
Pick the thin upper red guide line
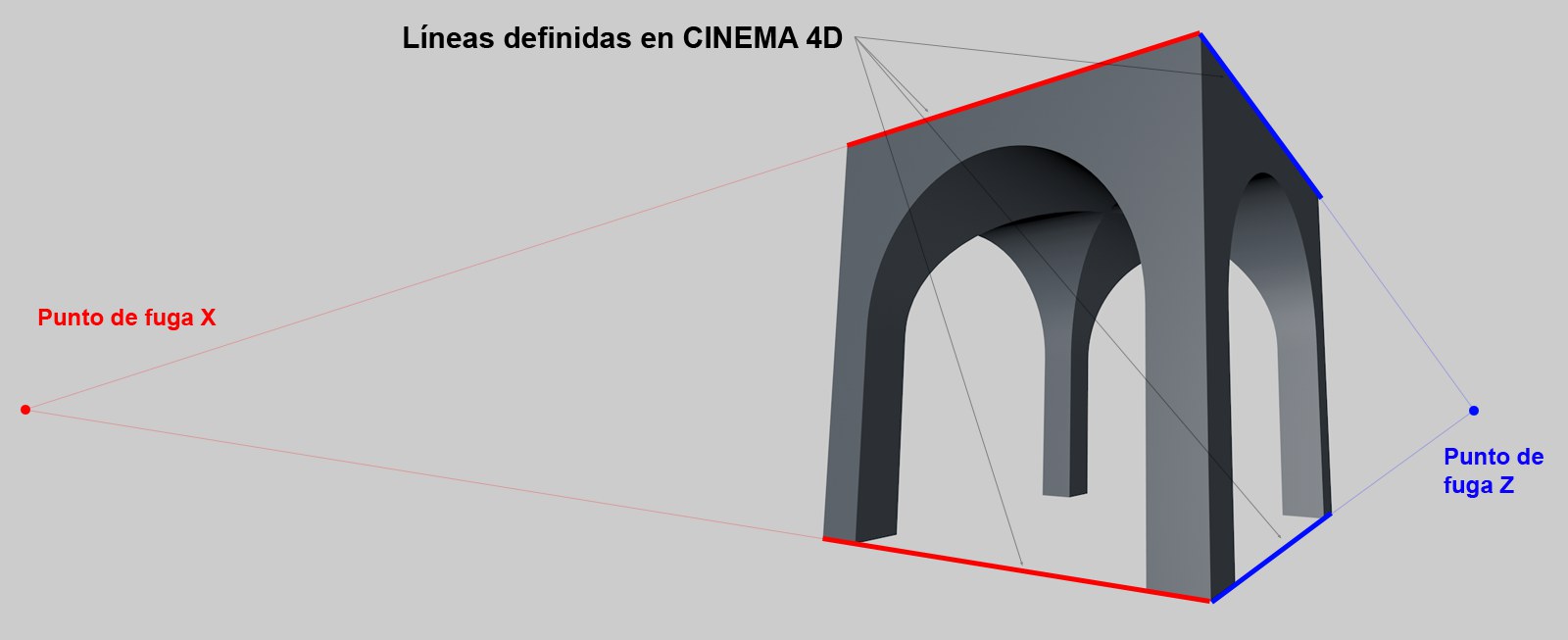point(436,277)
